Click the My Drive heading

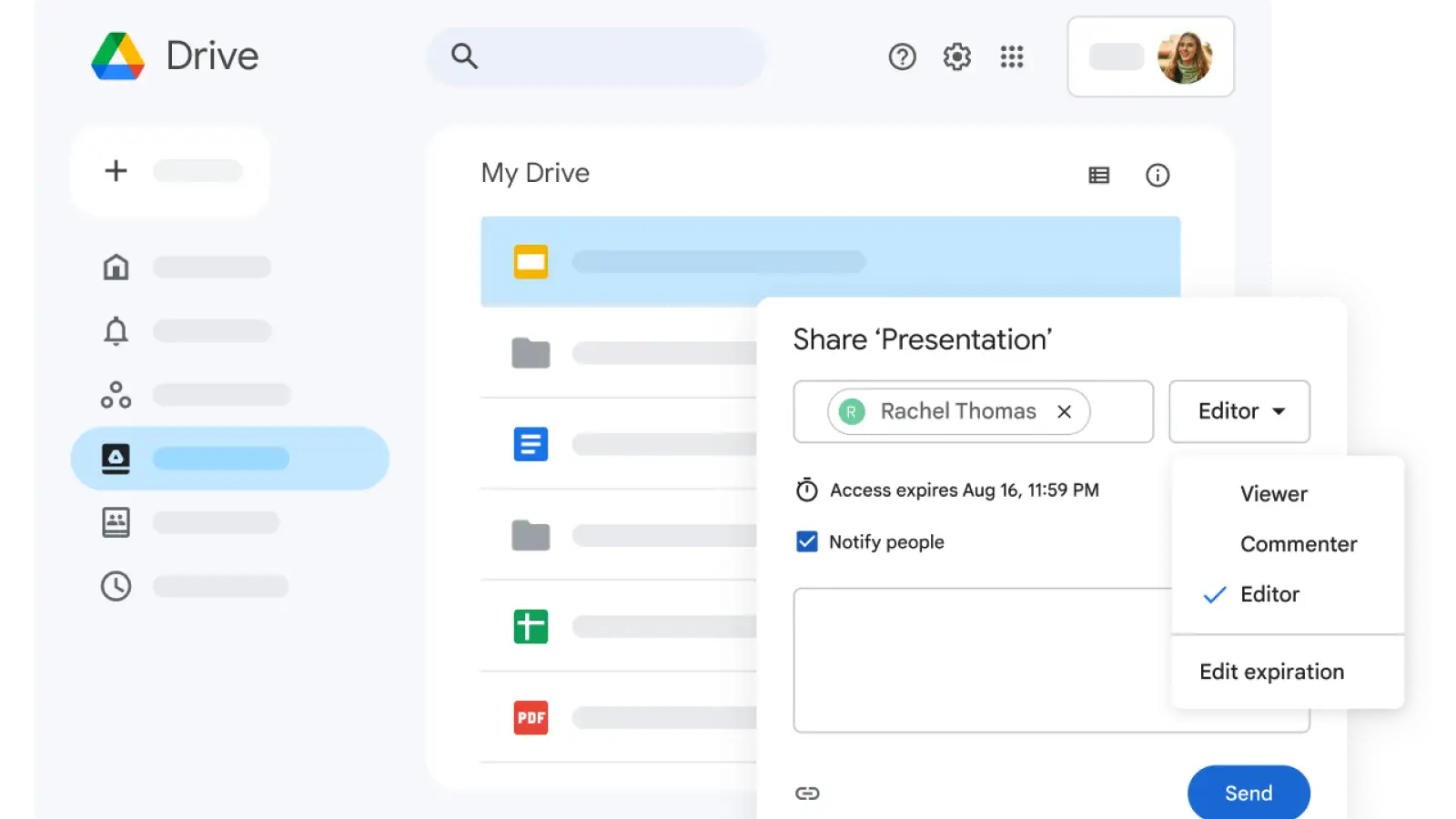tap(535, 173)
